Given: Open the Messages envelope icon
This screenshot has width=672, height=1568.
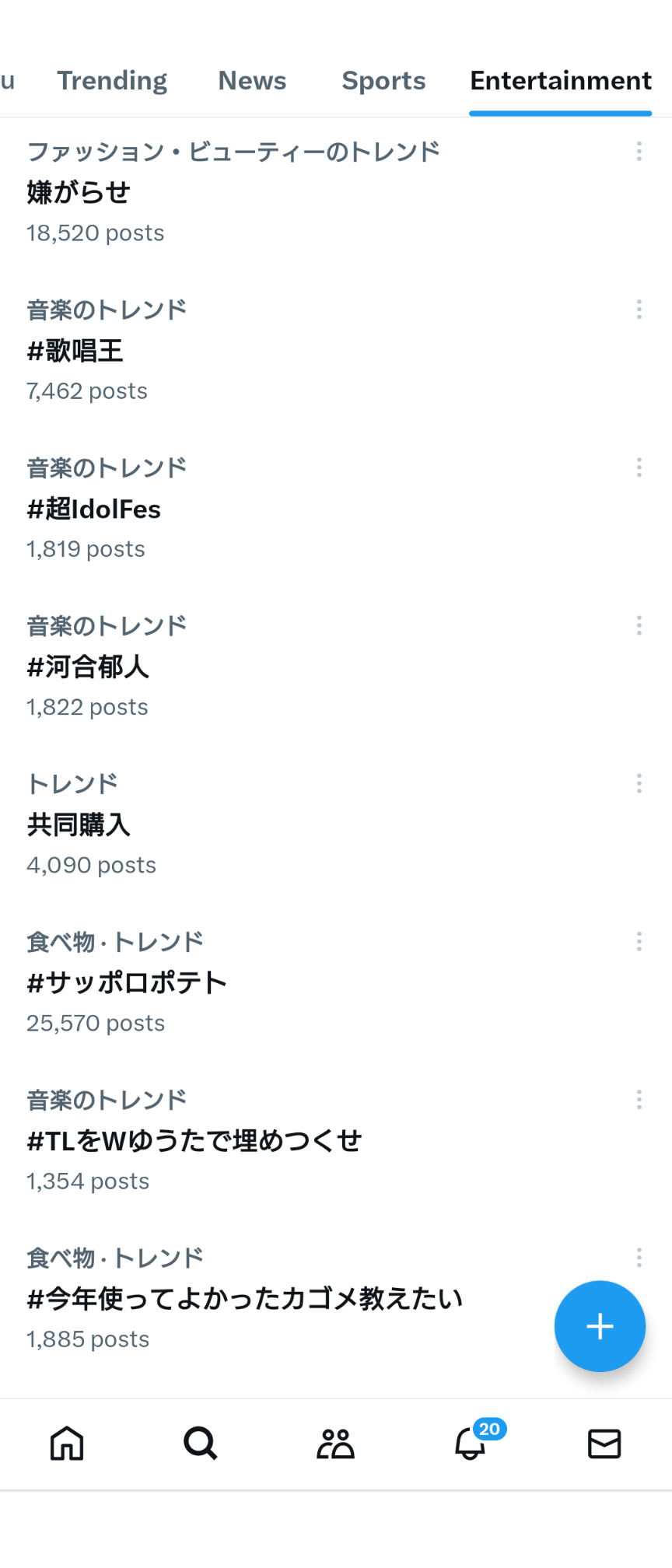Looking at the screenshot, I should [604, 1444].
